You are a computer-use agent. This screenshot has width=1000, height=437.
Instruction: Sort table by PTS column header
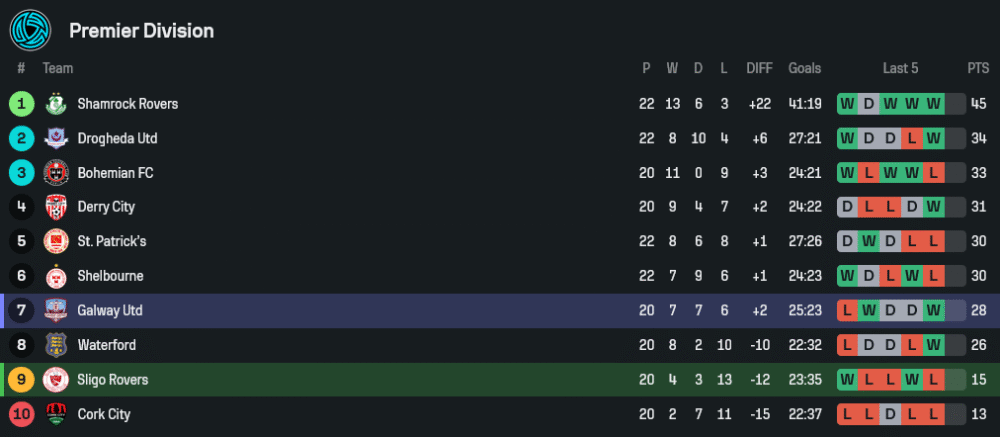(977, 68)
